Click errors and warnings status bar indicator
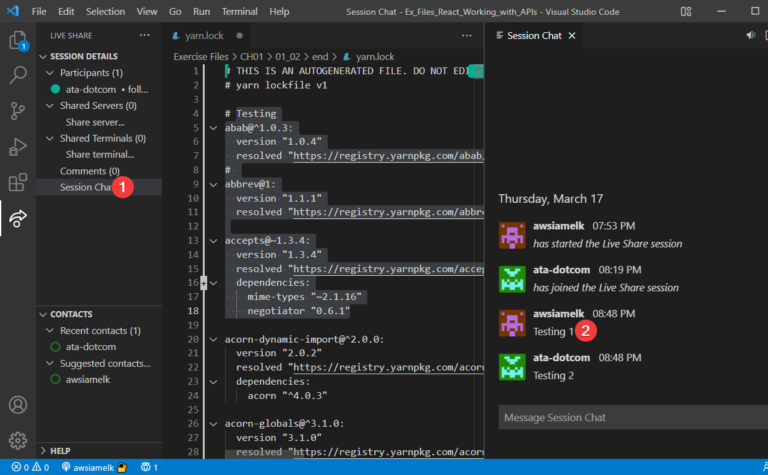768x475 pixels. coord(30,467)
